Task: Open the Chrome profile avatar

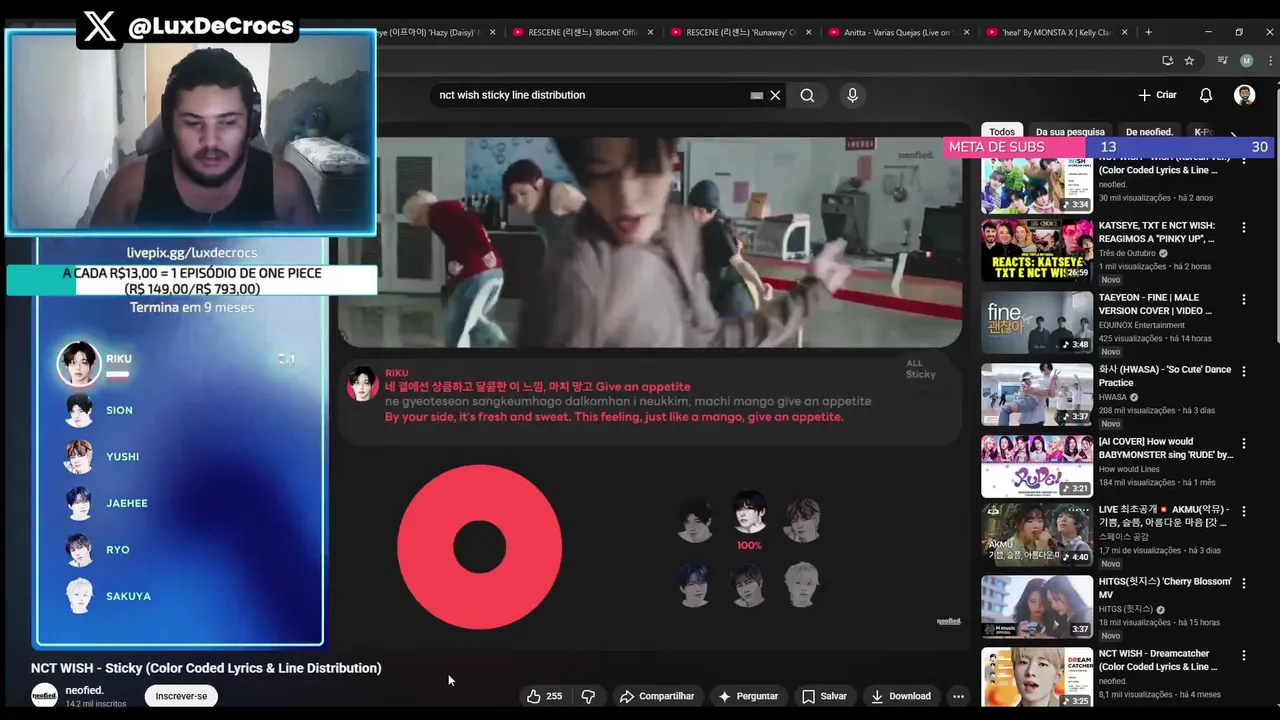Action: click(x=1246, y=61)
